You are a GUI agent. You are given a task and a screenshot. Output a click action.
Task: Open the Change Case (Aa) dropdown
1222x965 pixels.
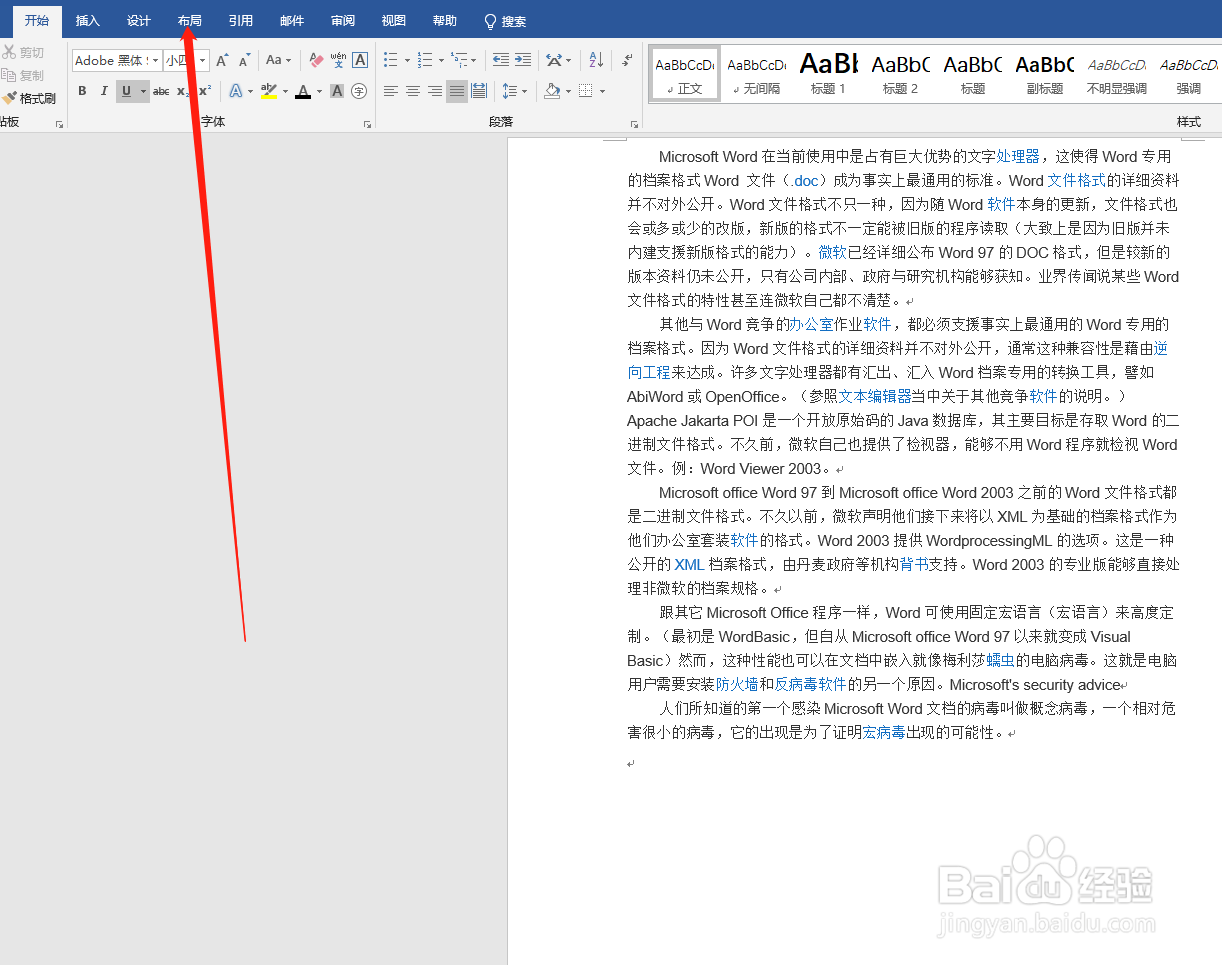tap(278, 61)
